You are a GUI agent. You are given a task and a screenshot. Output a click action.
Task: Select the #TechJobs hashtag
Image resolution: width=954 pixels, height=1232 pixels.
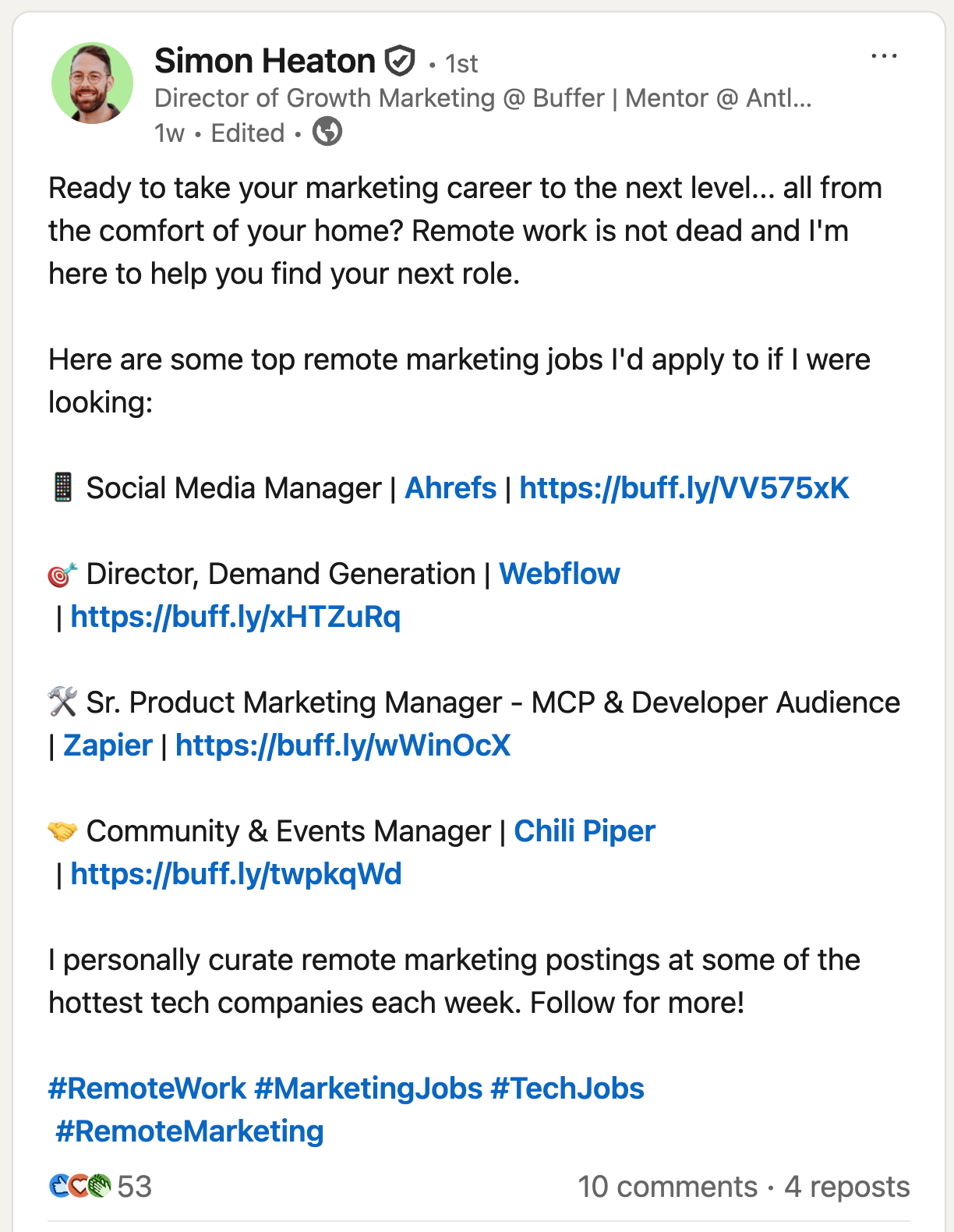(x=567, y=1088)
